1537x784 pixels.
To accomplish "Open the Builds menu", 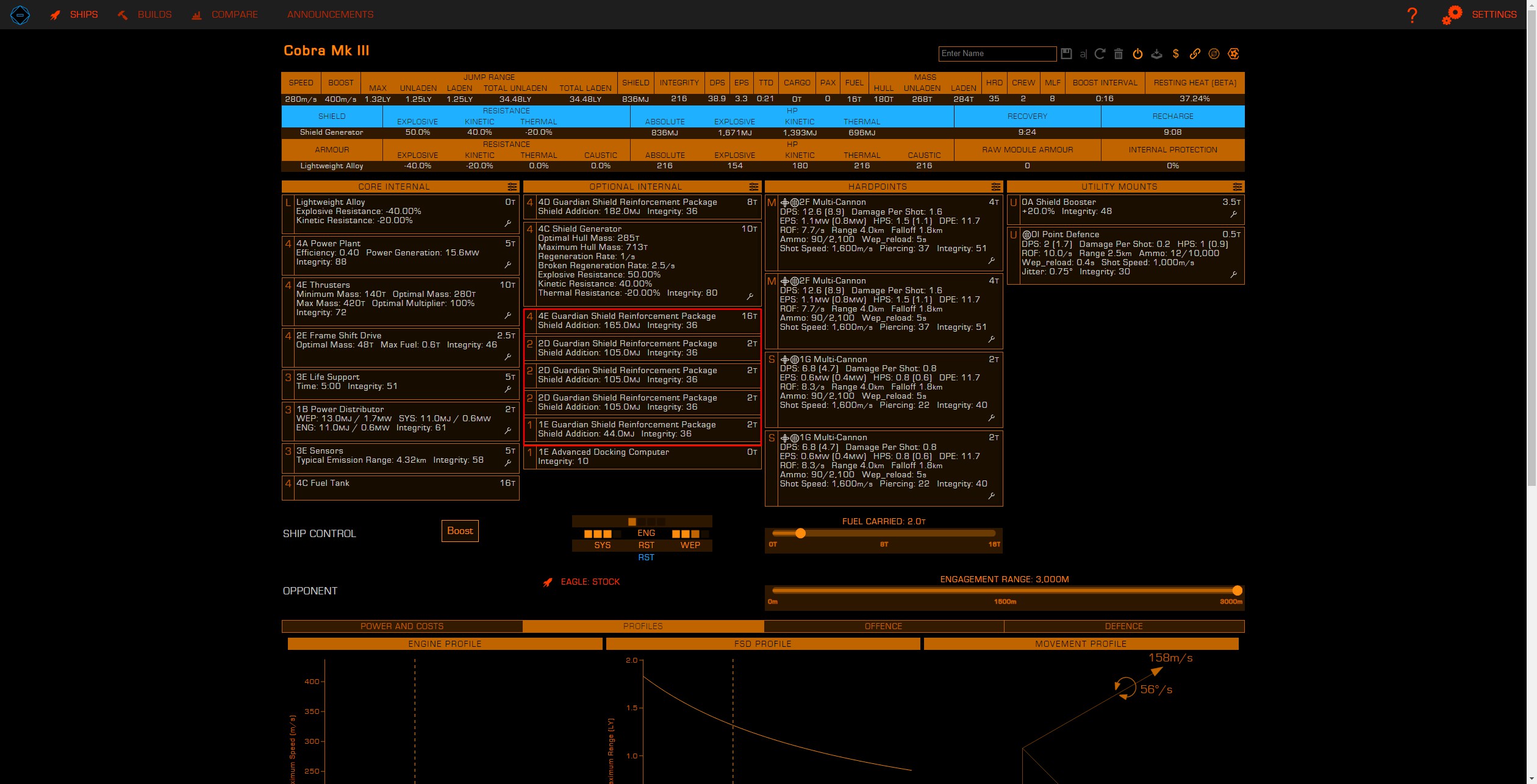I will pyautogui.click(x=144, y=15).
